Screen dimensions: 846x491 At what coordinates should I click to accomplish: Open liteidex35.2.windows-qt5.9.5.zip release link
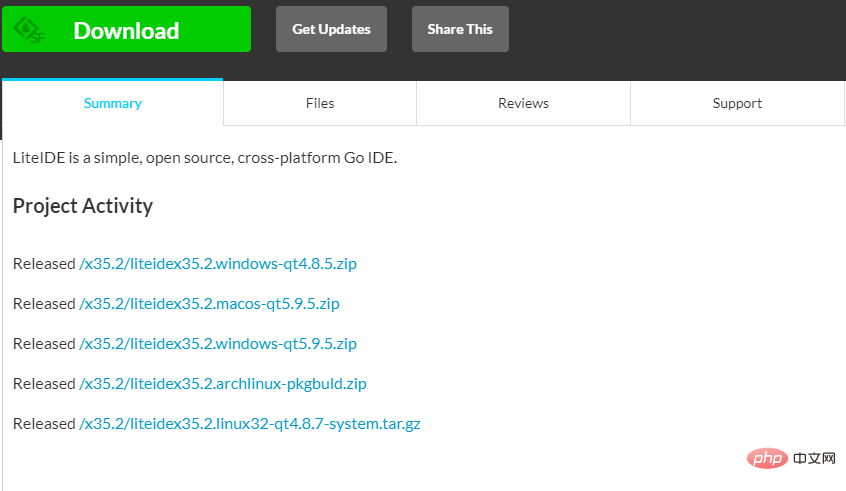pos(218,344)
